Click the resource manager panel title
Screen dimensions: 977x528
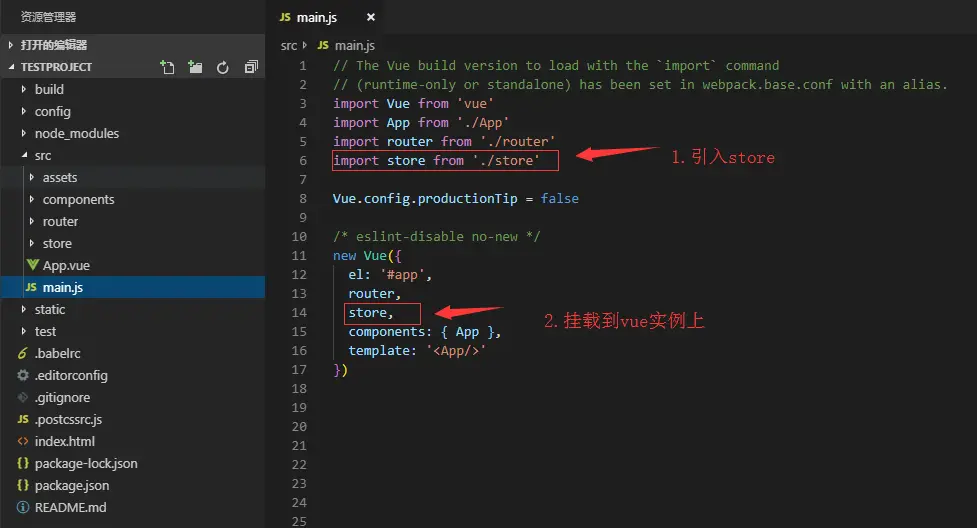click(48, 17)
